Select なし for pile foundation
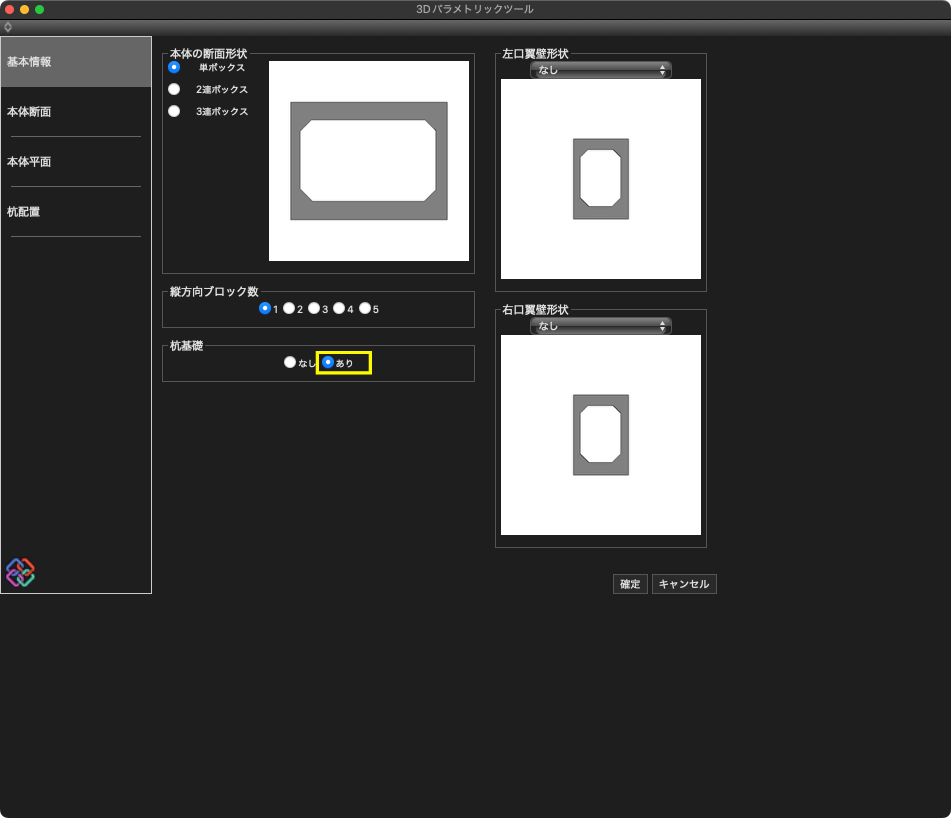Viewport: 951px width, 818px height. 290,363
